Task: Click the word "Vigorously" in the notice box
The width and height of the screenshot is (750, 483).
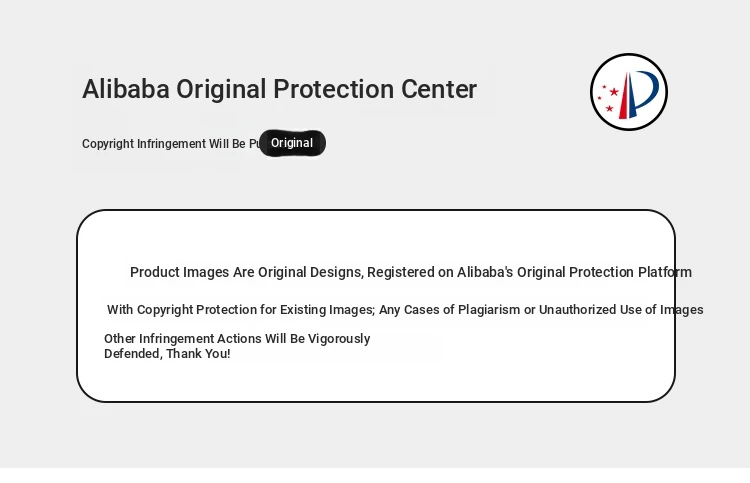Action: [x=339, y=339]
